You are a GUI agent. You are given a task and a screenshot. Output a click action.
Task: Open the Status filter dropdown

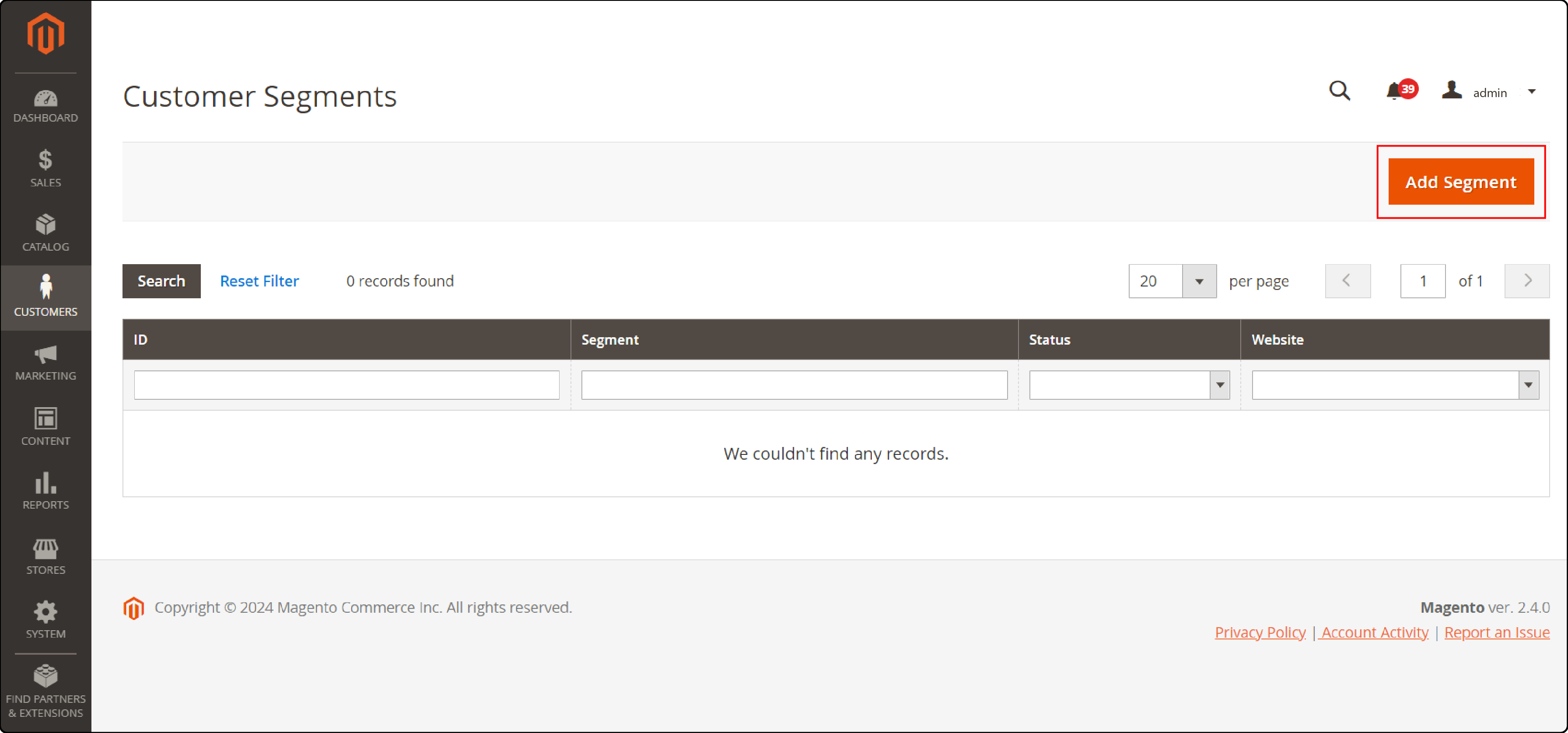coord(1130,385)
